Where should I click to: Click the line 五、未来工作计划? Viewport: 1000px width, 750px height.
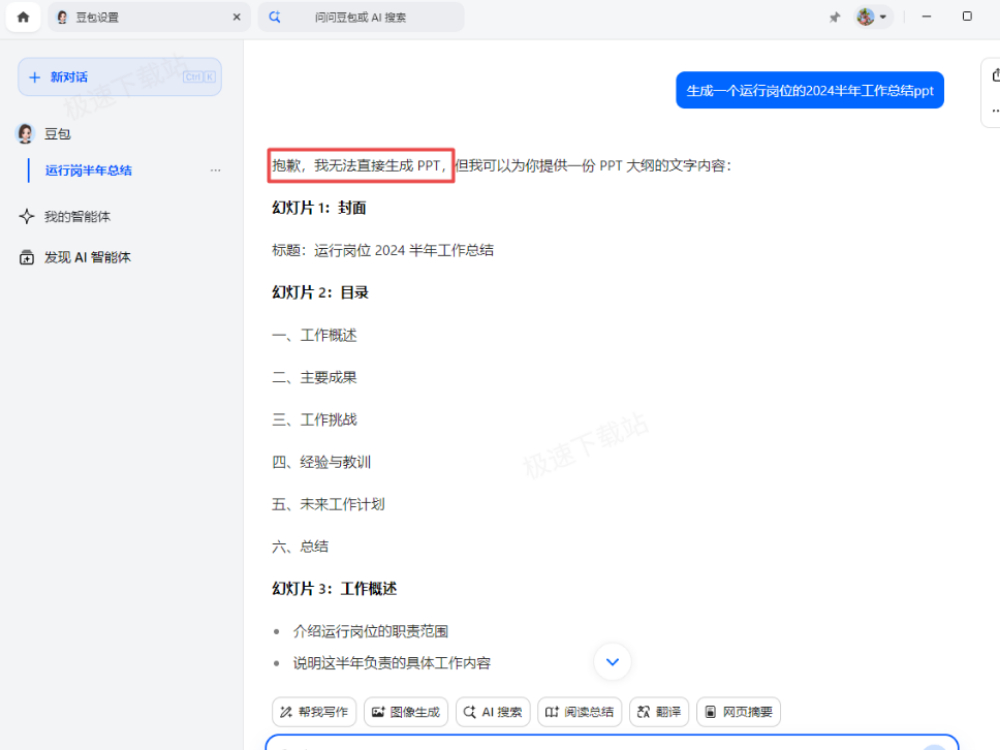pos(328,504)
